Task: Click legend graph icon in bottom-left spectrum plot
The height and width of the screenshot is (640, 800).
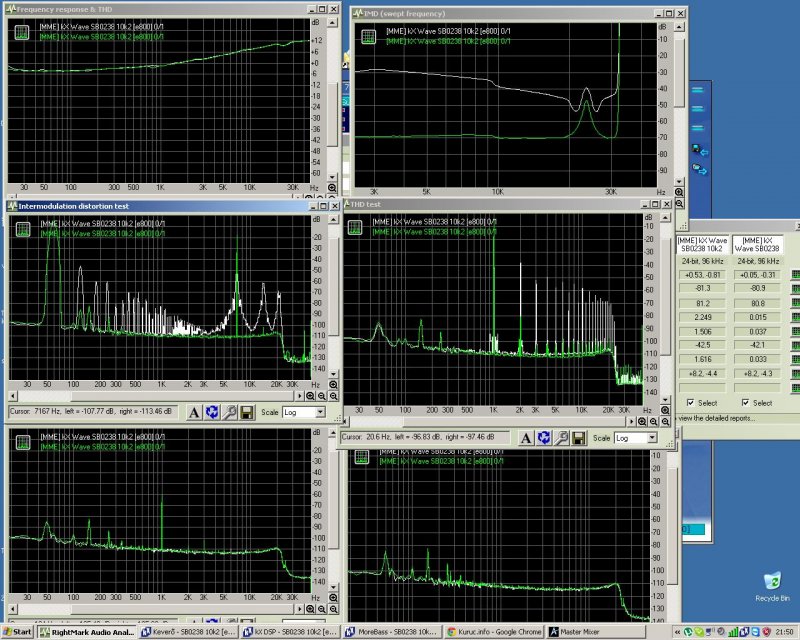Action: [x=23, y=442]
